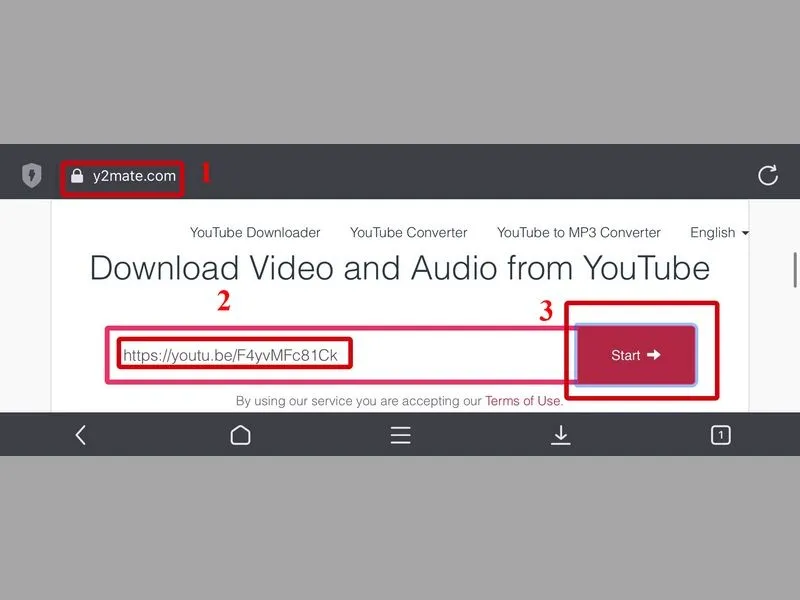Open the browser home page icon
Screen dimensions: 800x600
click(240, 435)
